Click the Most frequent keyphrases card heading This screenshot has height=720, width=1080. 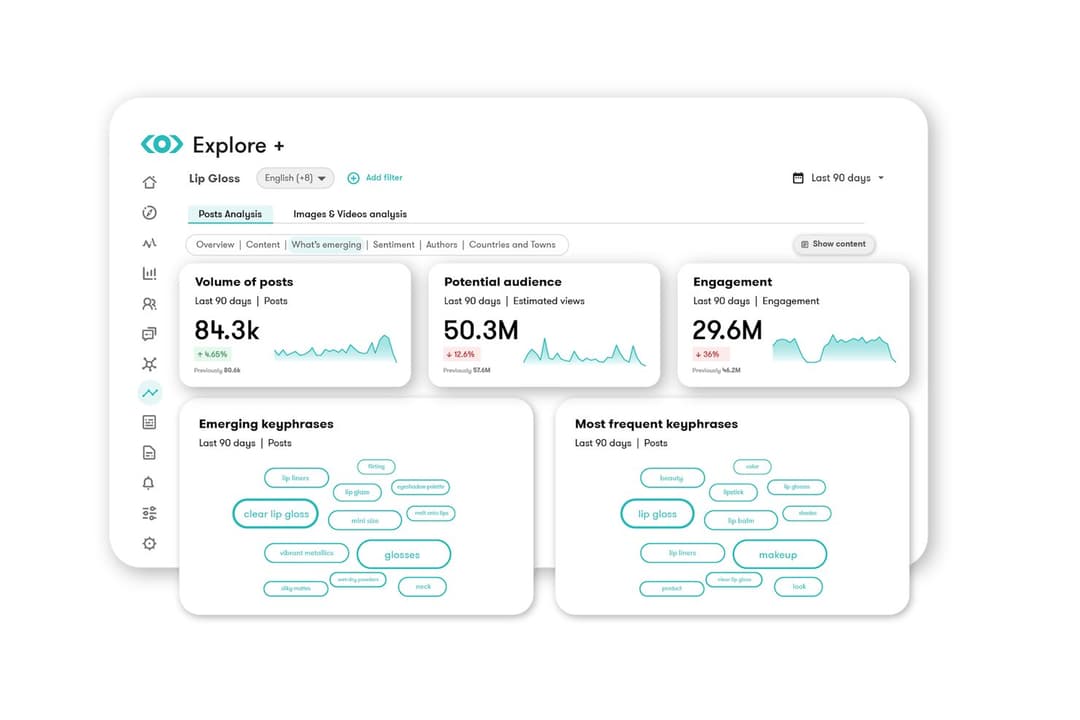[x=656, y=424]
